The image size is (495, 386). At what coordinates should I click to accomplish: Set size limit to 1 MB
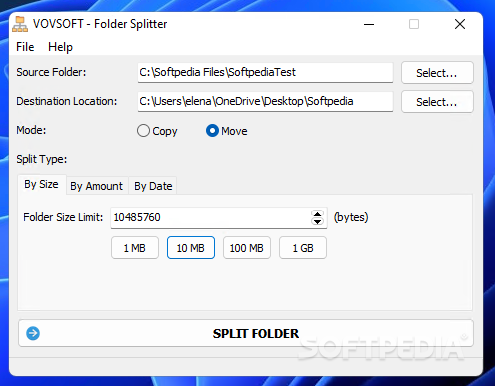pos(135,248)
